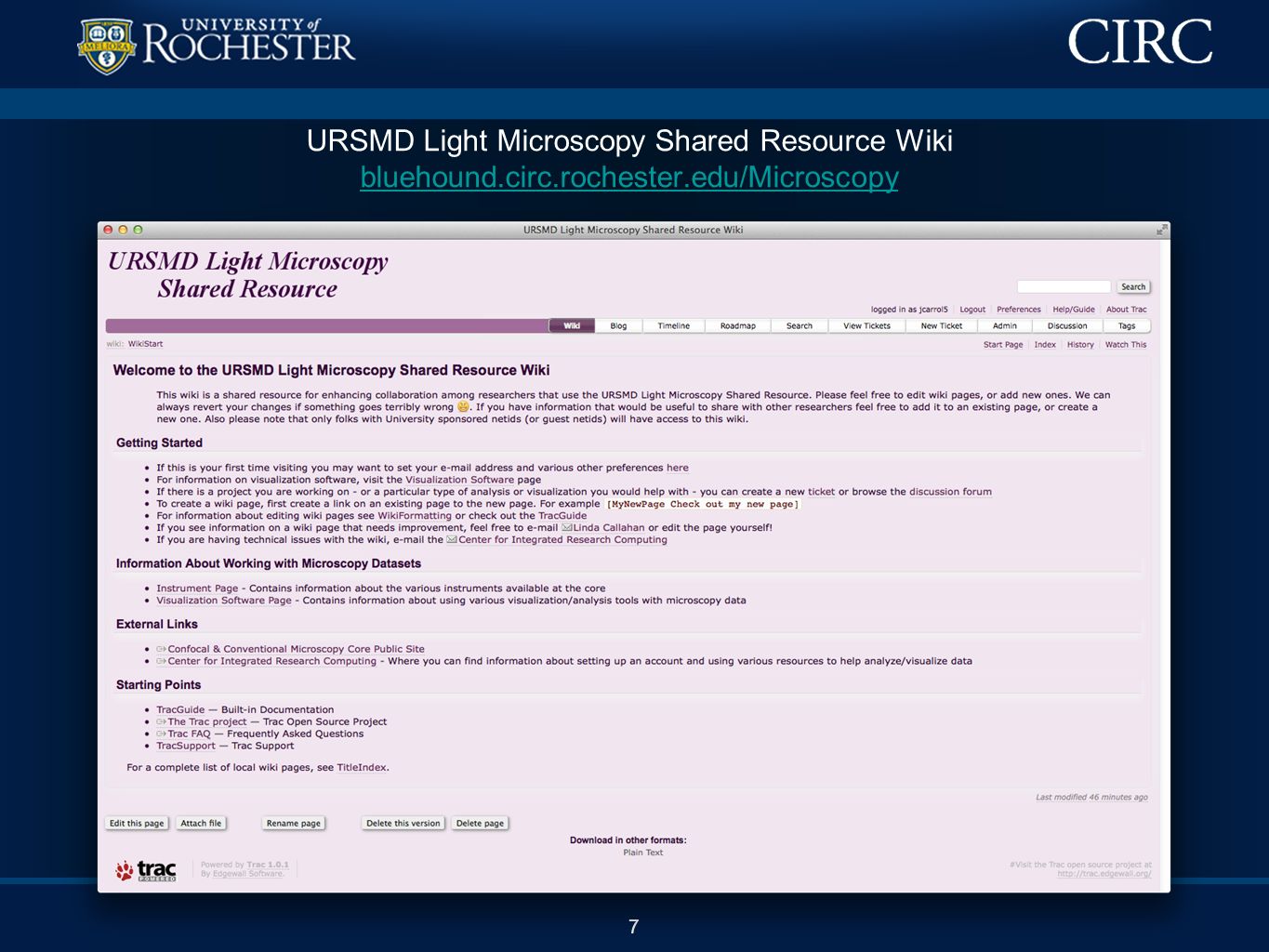Click the 'ticket' link
This screenshot has height=952, width=1269.
(x=821, y=492)
